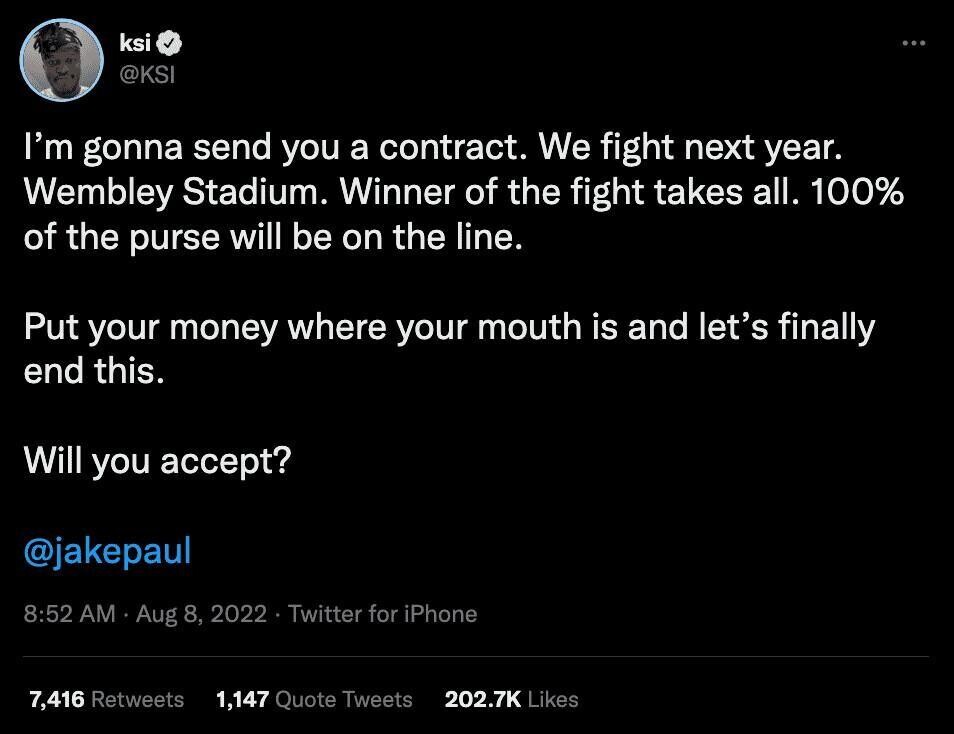Click the blue verified checkmark badge
Screen dimensions: 954x734
(x=170, y=43)
